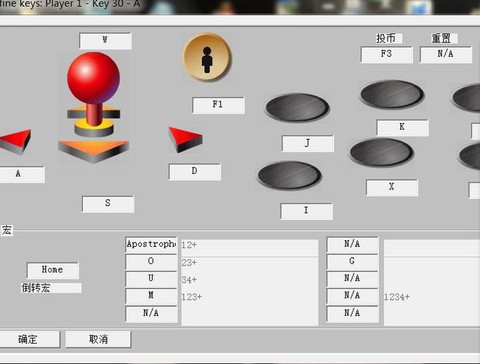This screenshot has width=480, height=364.
Task: Click the N/A reset key box
Action: click(x=446, y=55)
